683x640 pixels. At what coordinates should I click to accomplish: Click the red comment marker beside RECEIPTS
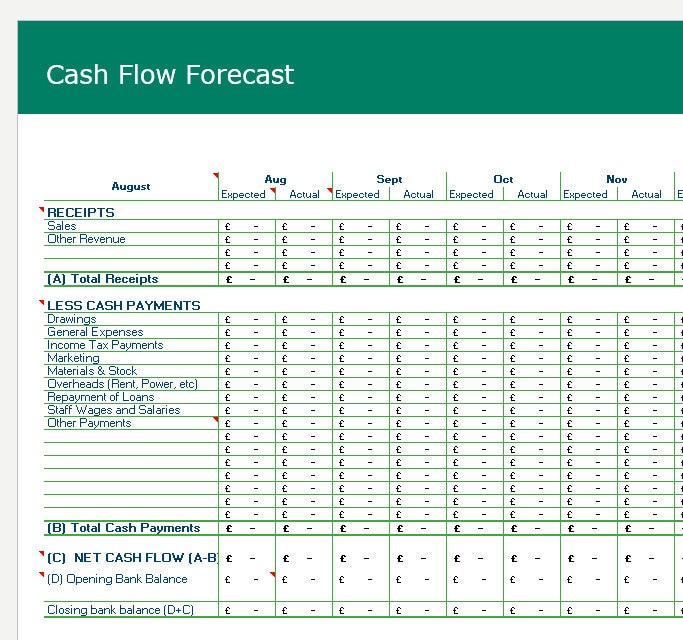[x=42, y=210]
